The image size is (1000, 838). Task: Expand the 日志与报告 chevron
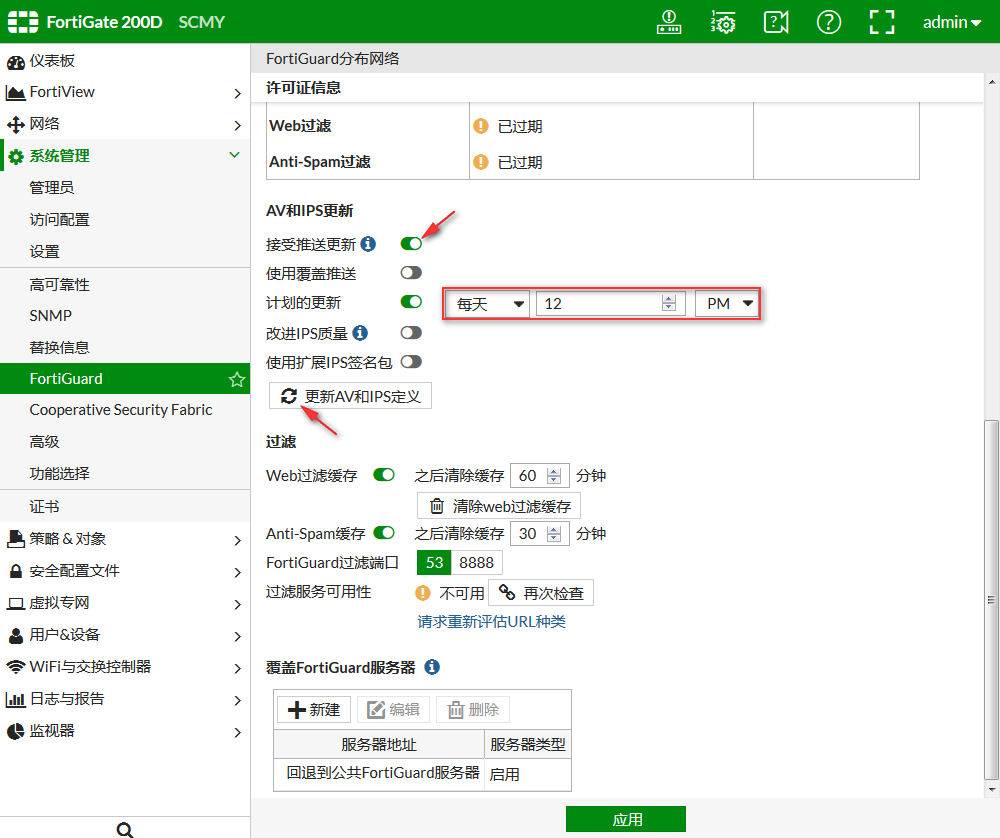(237, 700)
